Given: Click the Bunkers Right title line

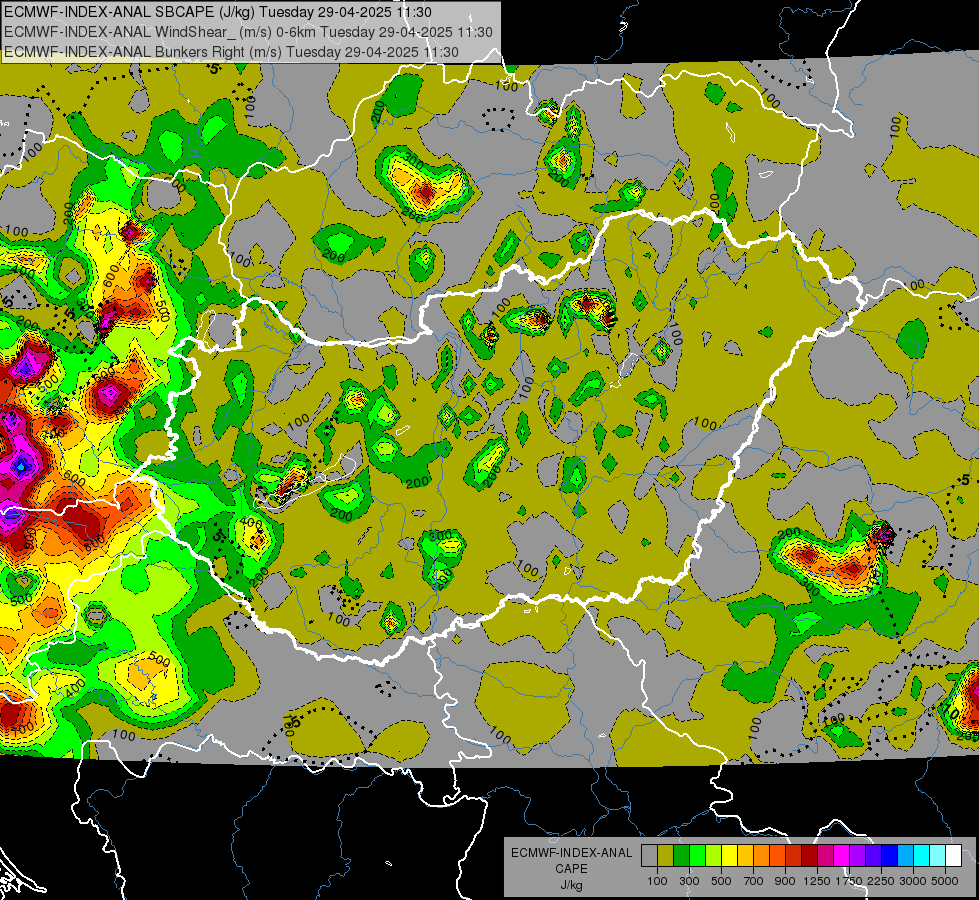Looking at the screenshot, I should click(x=231, y=52).
